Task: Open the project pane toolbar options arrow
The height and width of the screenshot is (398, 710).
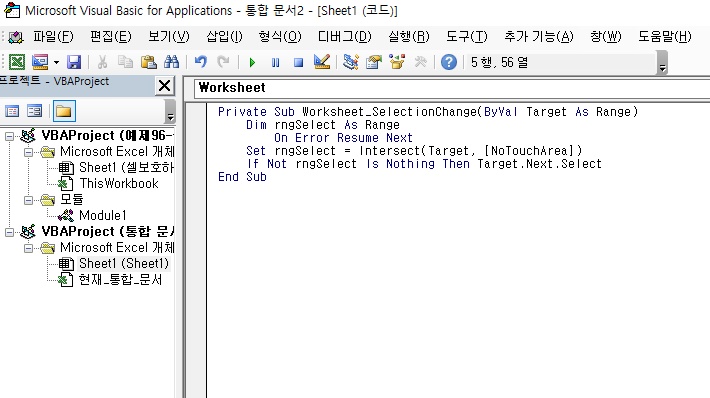Action: [170, 111]
